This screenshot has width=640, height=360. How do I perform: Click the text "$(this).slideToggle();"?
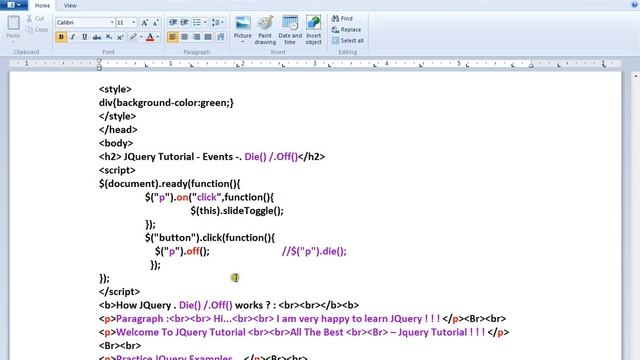click(237, 211)
